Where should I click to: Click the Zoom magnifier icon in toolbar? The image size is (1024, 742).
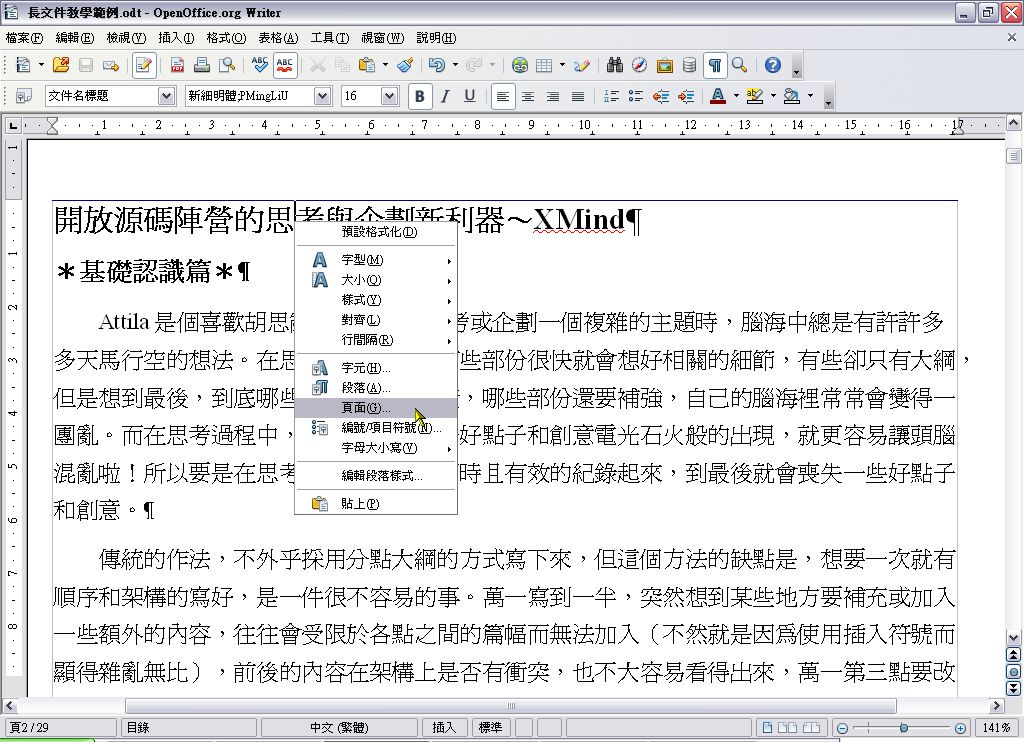pos(740,65)
